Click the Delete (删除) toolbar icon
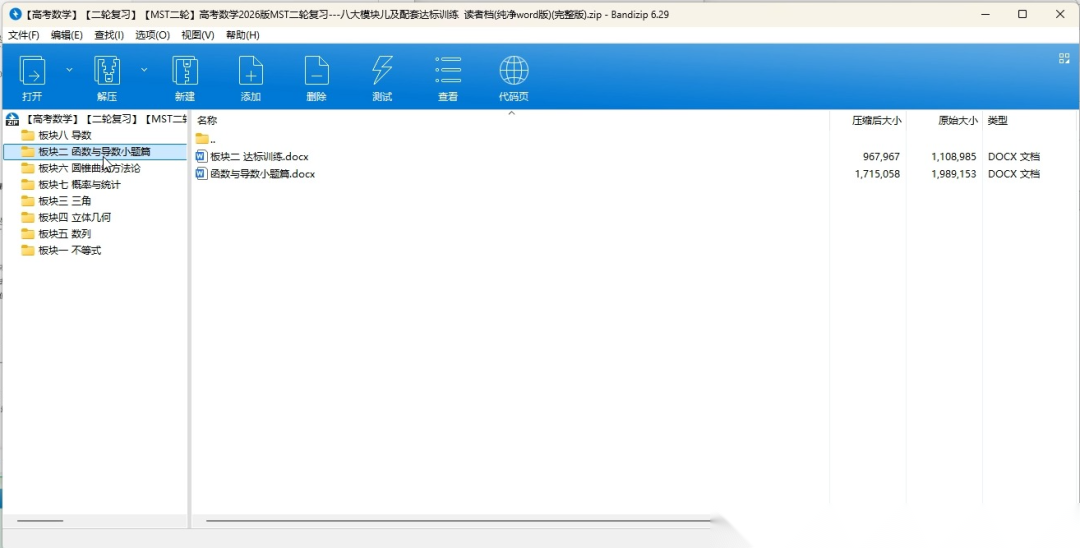 [316, 72]
